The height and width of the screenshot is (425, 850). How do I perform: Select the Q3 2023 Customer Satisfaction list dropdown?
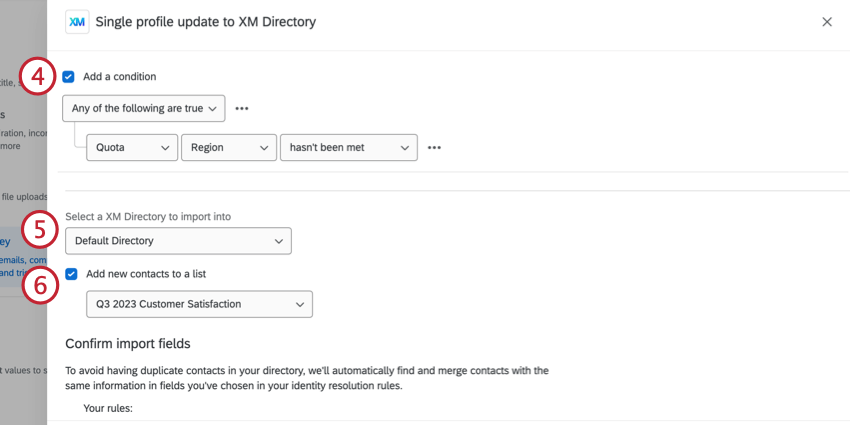pyautogui.click(x=199, y=304)
